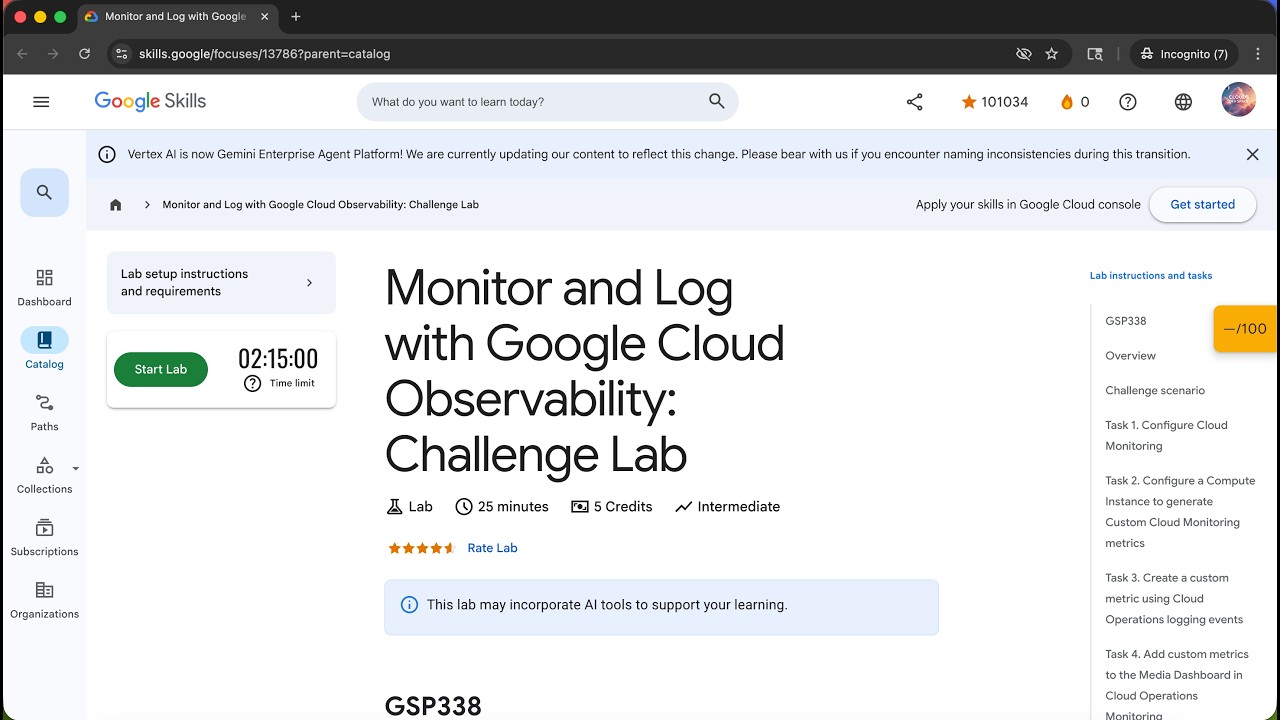Click the Rate Lab link
Screen dimensions: 1280x720
pos(492,548)
